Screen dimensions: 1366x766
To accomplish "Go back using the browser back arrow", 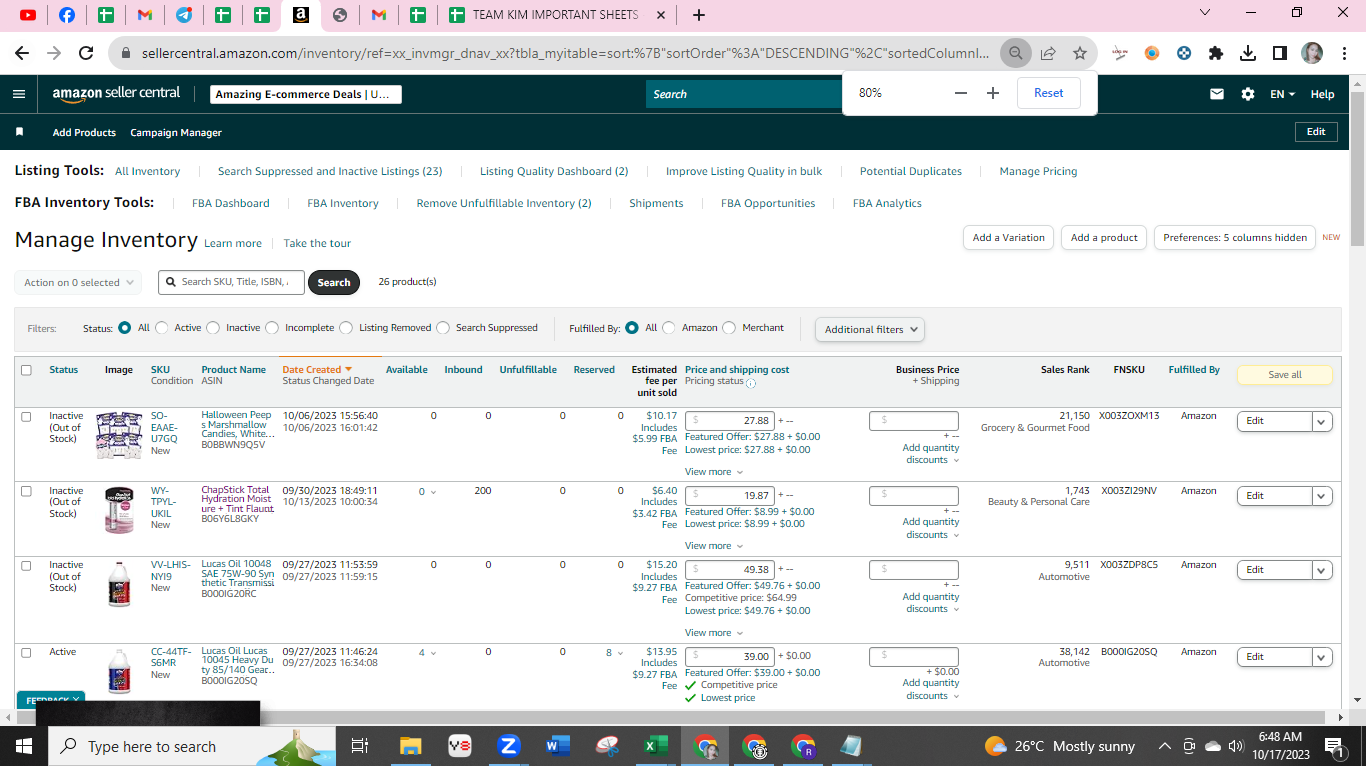I will click(x=22, y=53).
